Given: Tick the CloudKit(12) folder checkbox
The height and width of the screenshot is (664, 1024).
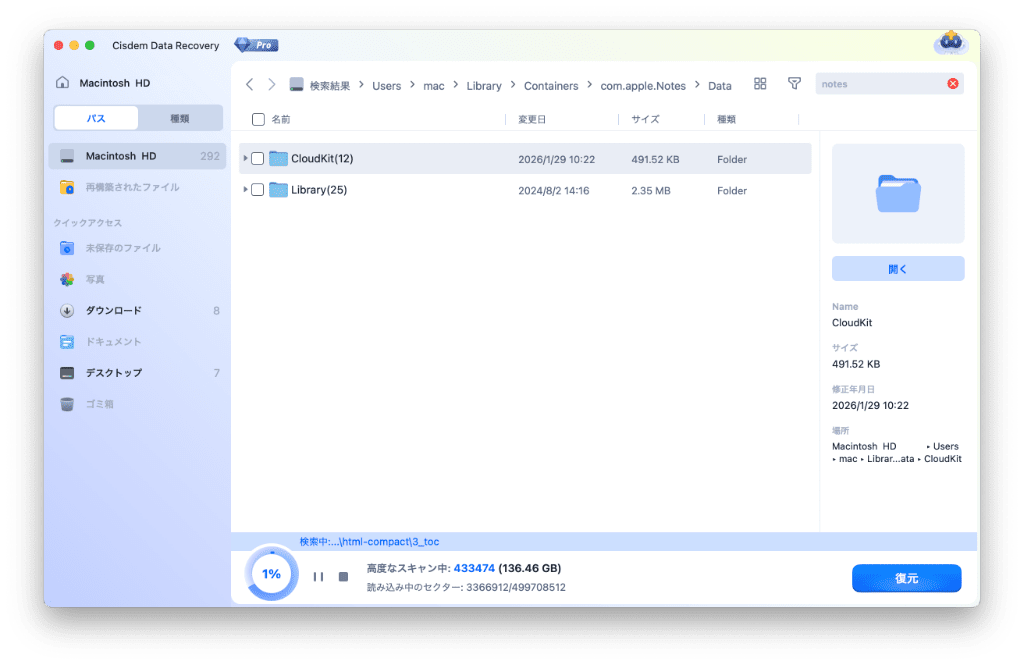Looking at the screenshot, I should tap(258, 159).
